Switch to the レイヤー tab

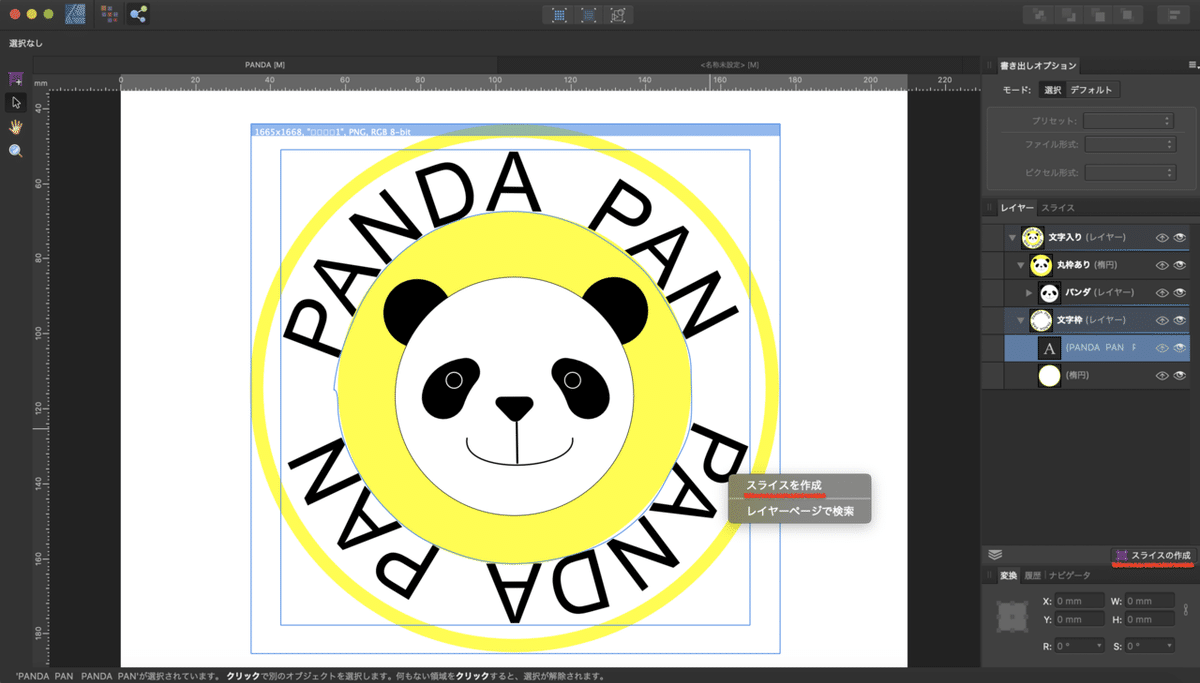1017,207
